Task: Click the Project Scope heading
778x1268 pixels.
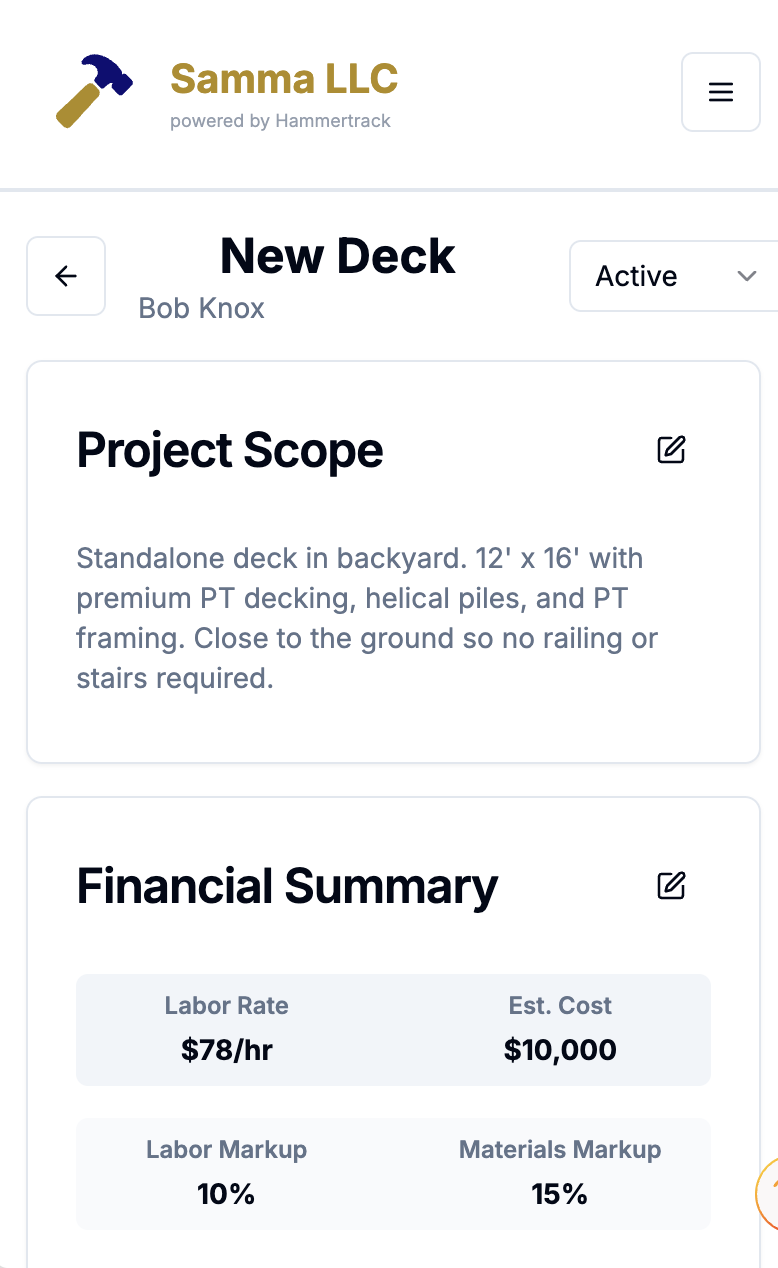Action: pos(230,450)
